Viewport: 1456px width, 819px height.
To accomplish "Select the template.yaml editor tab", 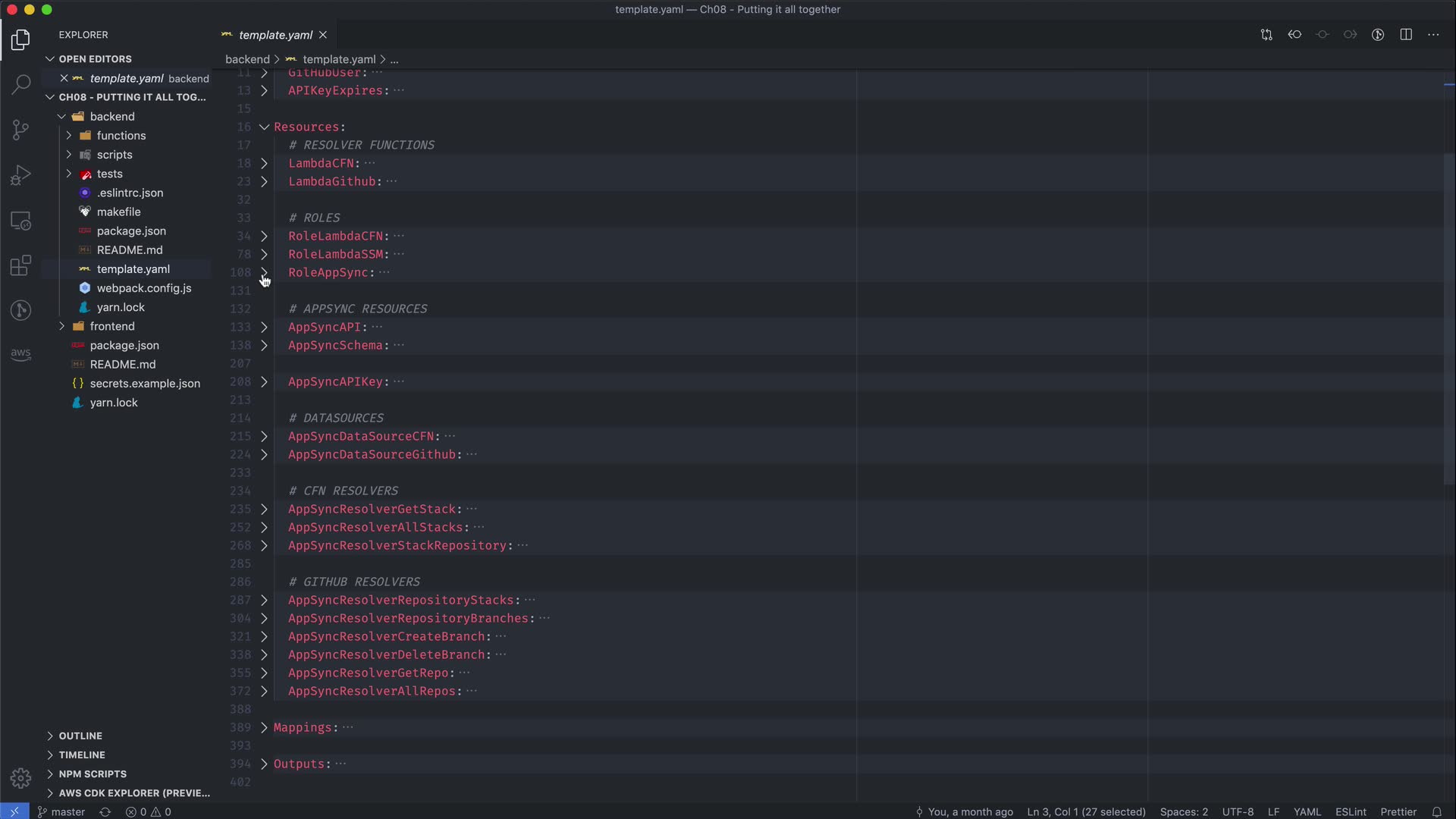I will [x=275, y=35].
